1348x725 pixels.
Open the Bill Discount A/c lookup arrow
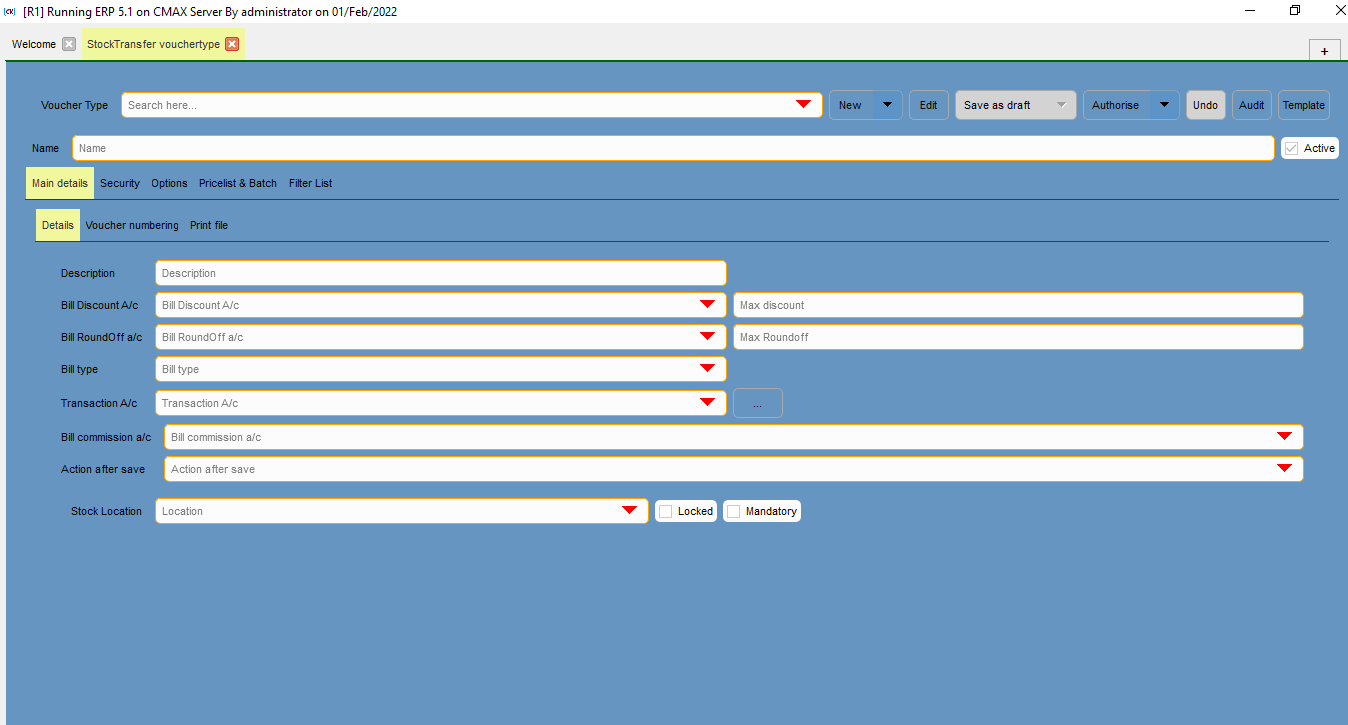(708, 305)
